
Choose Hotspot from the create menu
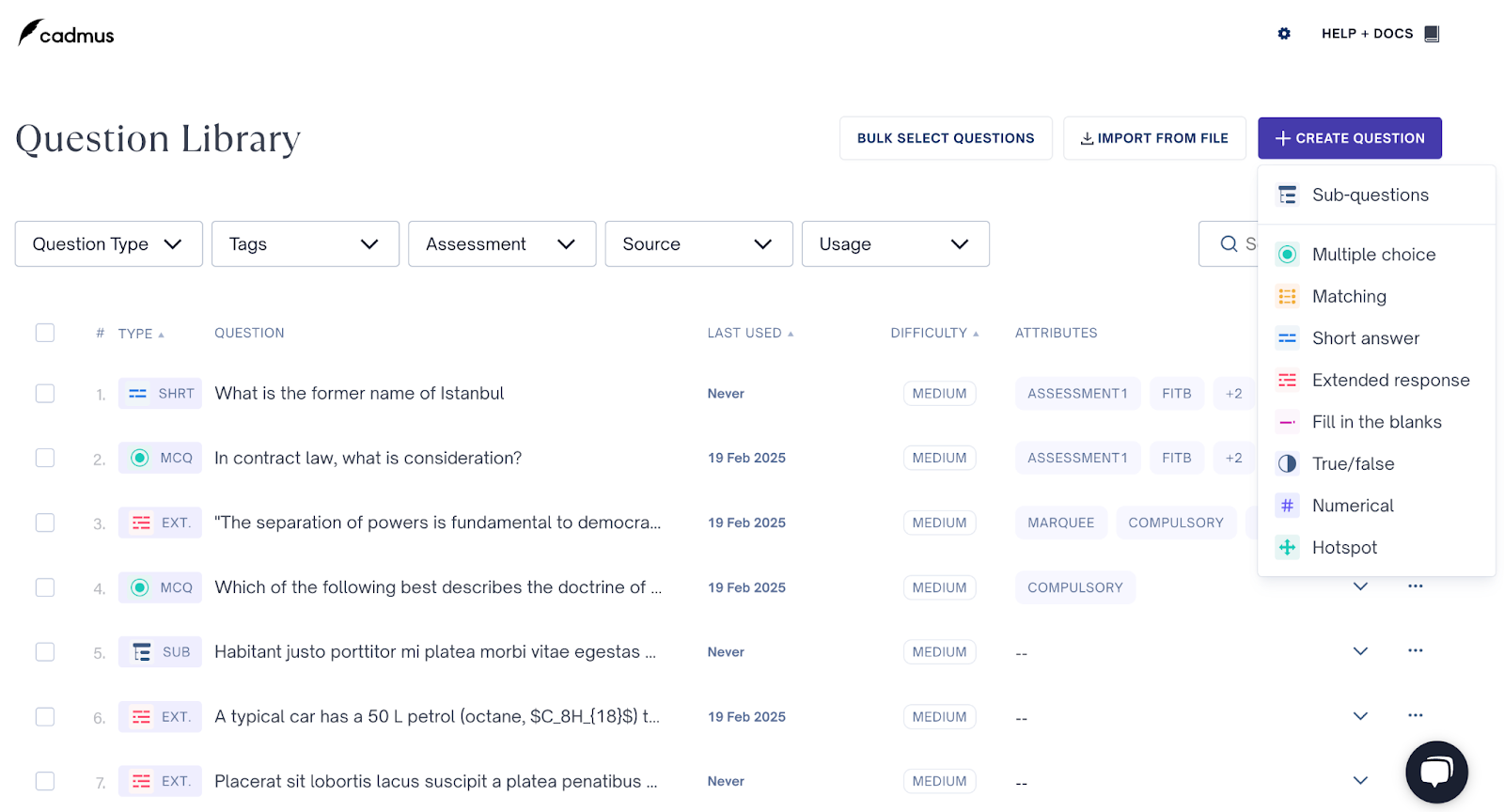1376,547
